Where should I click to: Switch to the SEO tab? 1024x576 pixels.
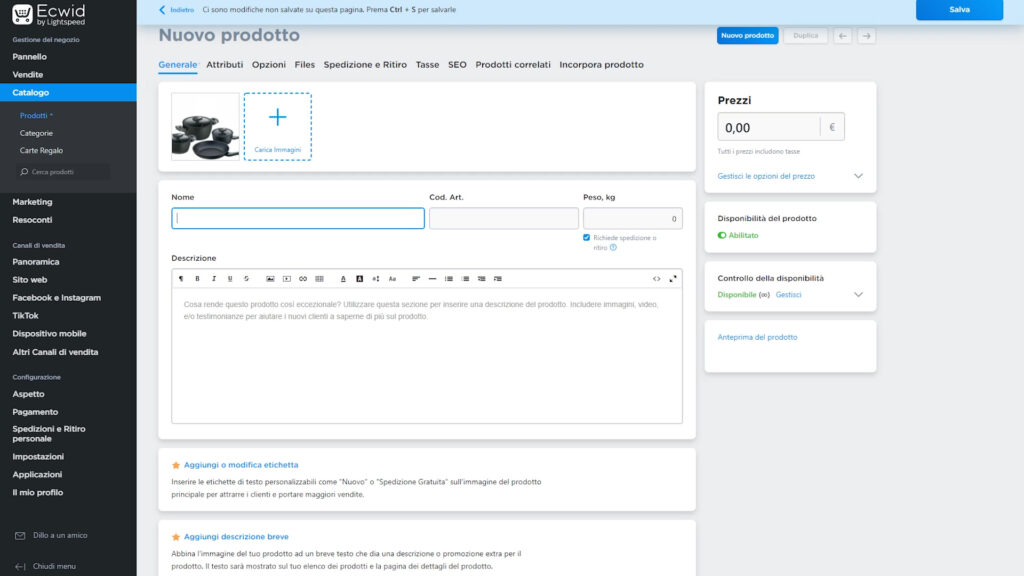pyautogui.click(x=457, y=65)
